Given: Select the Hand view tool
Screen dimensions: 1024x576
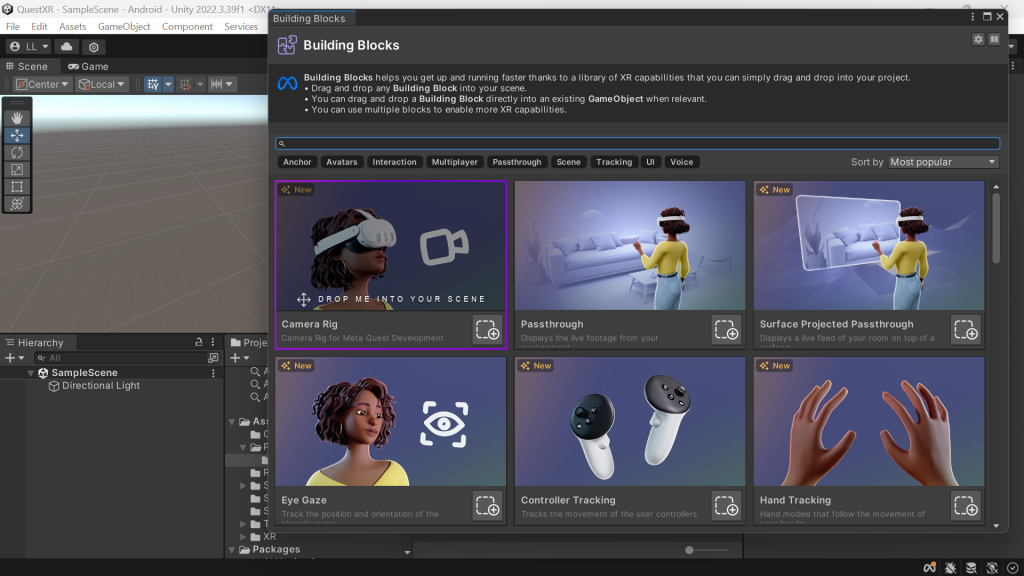Looking at the screenshot, I should pos(17,118).
